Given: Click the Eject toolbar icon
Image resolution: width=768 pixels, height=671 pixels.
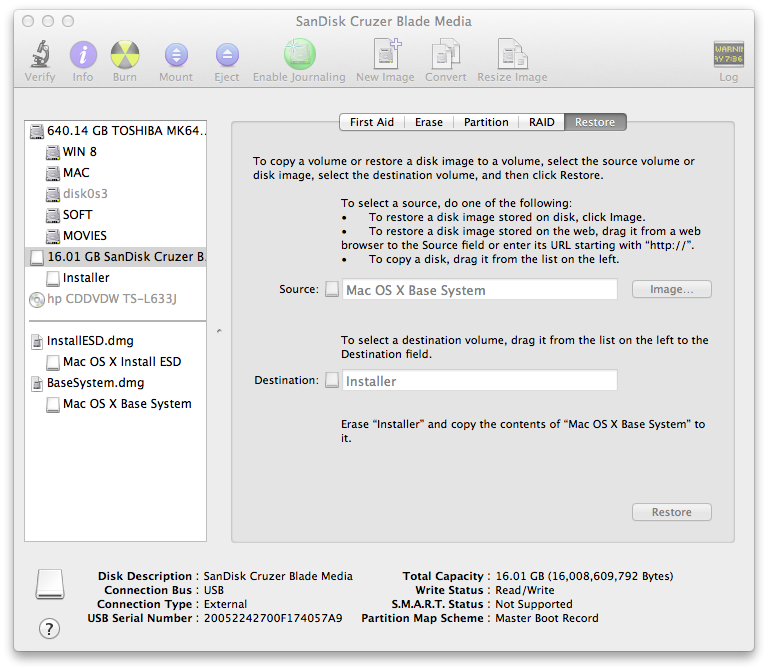Looking at the screenshot, I should point(227,55).
